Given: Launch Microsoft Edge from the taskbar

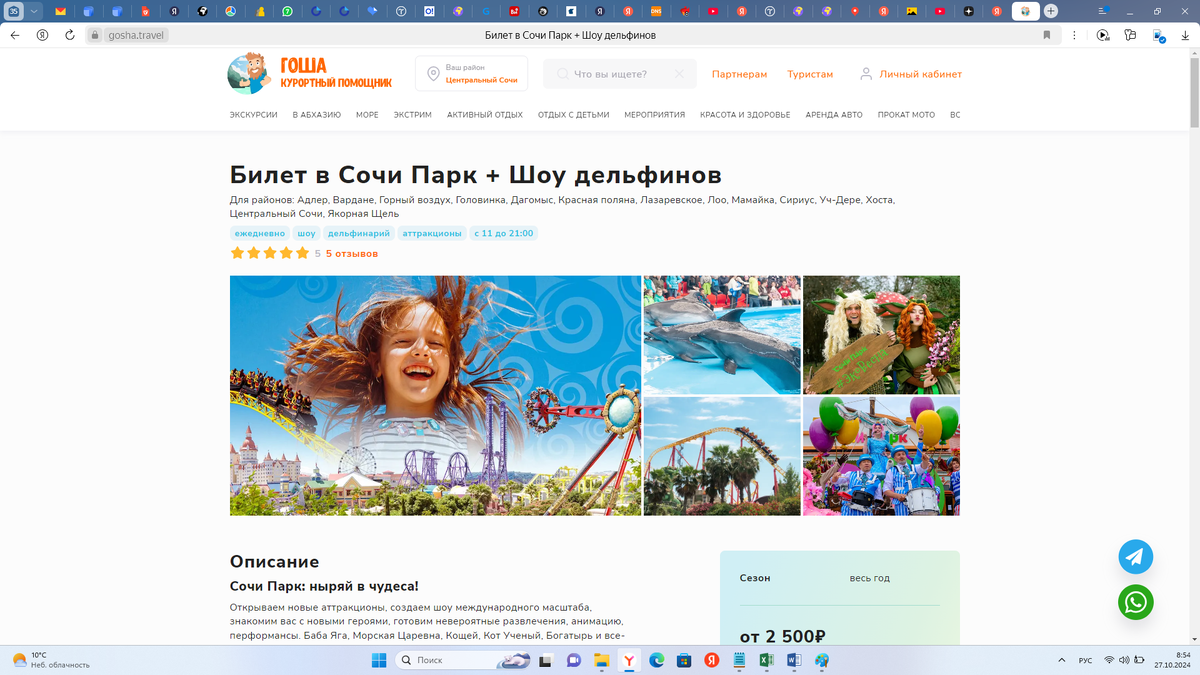Looking at the screenshot, I should pos(657,660).
